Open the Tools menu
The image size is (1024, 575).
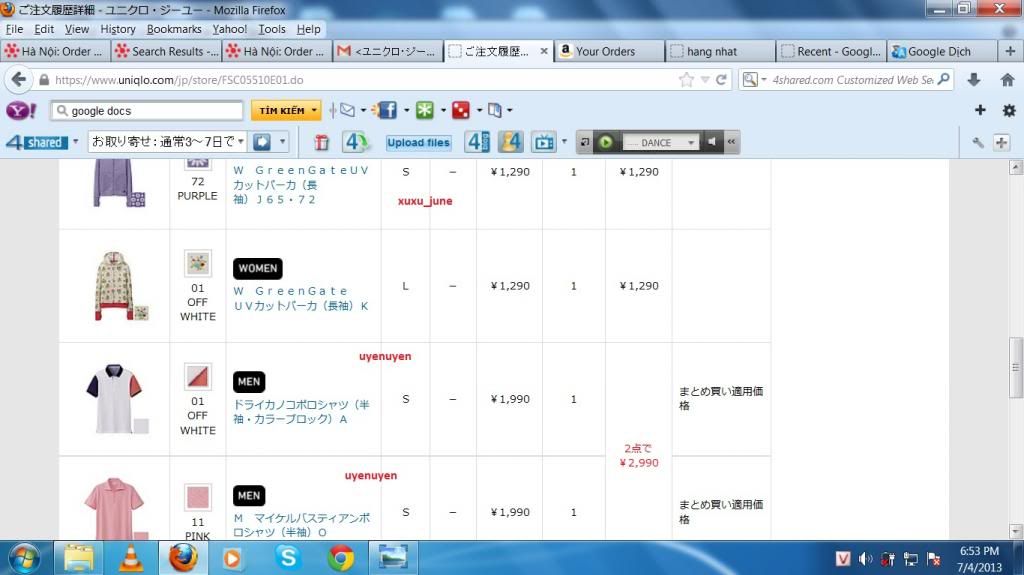pos(272,29)
